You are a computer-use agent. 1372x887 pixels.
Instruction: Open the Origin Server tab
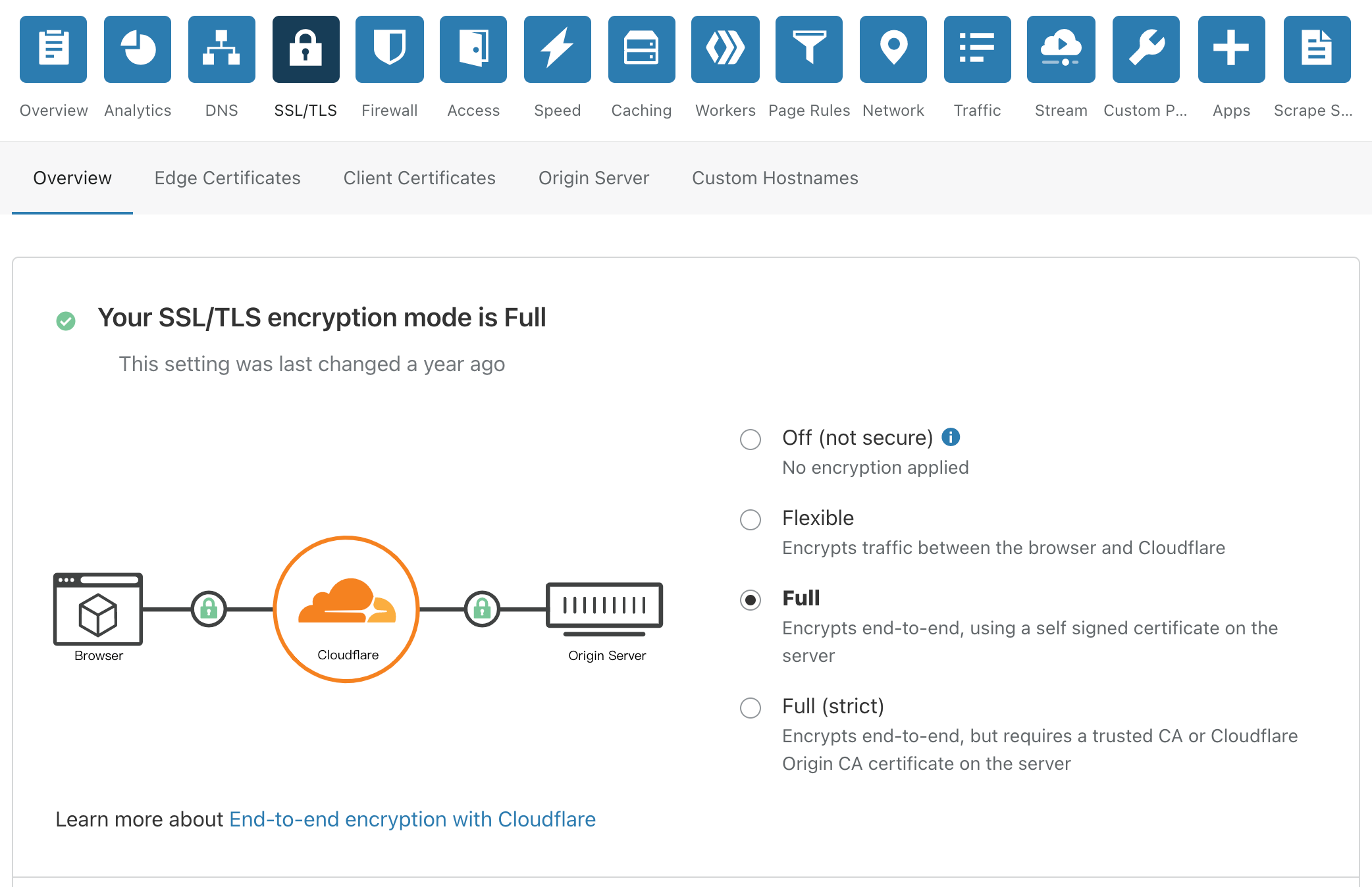594,178
